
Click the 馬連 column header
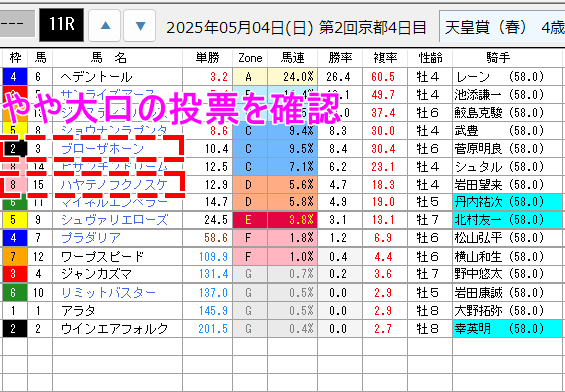coord(293,58)
